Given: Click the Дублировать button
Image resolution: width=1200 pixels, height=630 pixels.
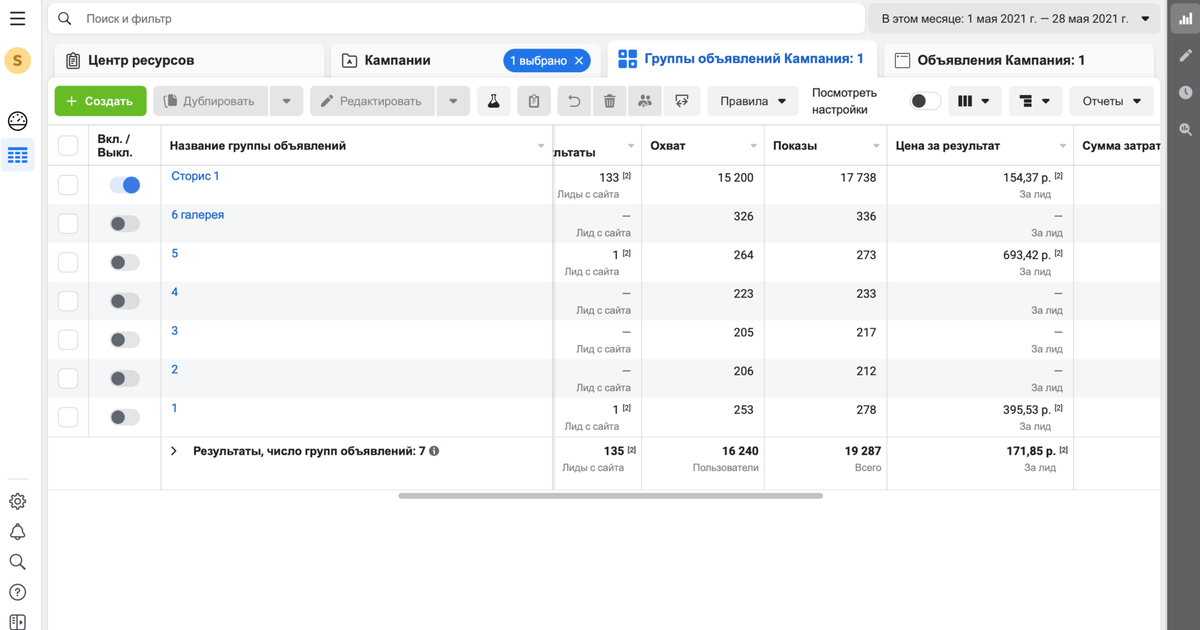Looking at the screenshot, I should pos(212,101).
